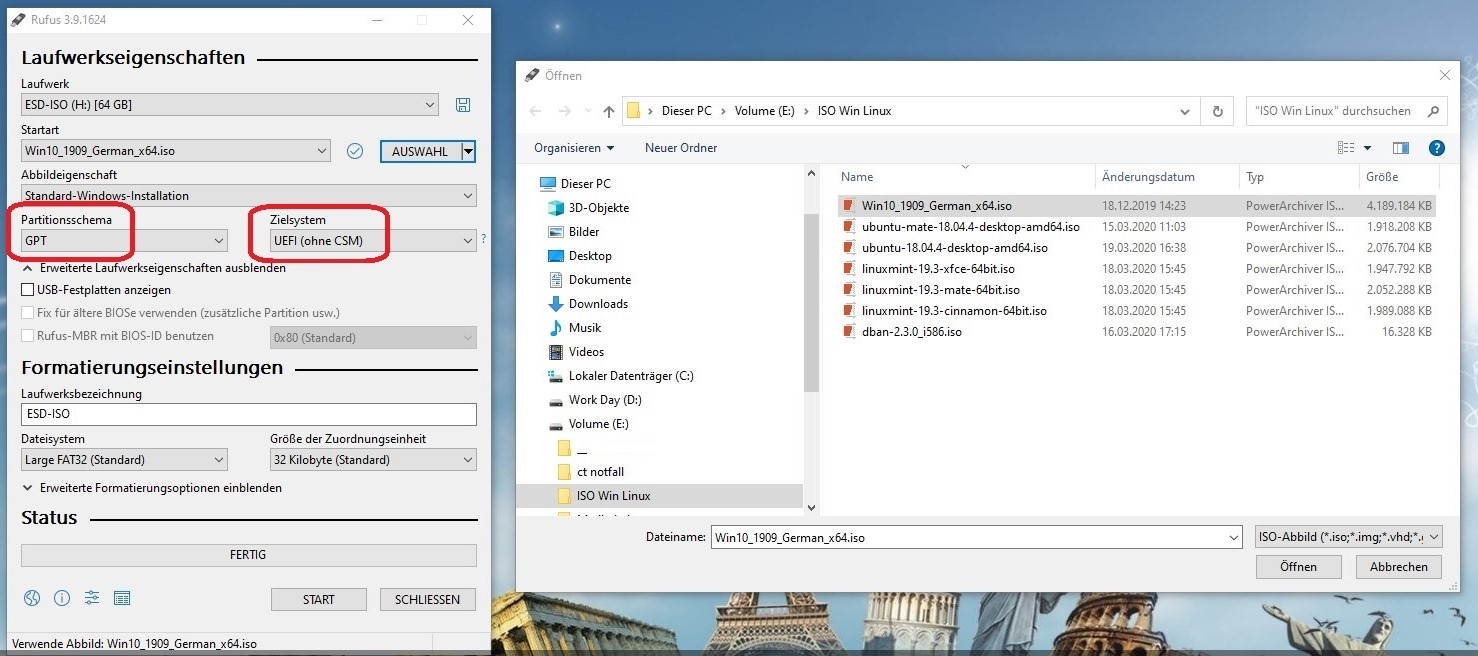The width and height of the screenshot is (1478, 656).
Task: Expand Erweiterte Formatierungsoptionen einblenden
Action: point(152,488)
